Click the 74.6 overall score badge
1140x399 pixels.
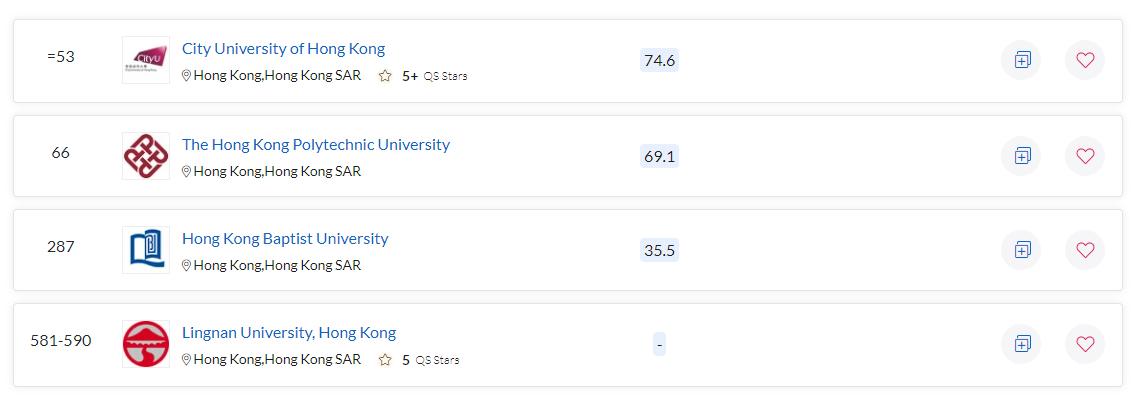click(659, 60)
